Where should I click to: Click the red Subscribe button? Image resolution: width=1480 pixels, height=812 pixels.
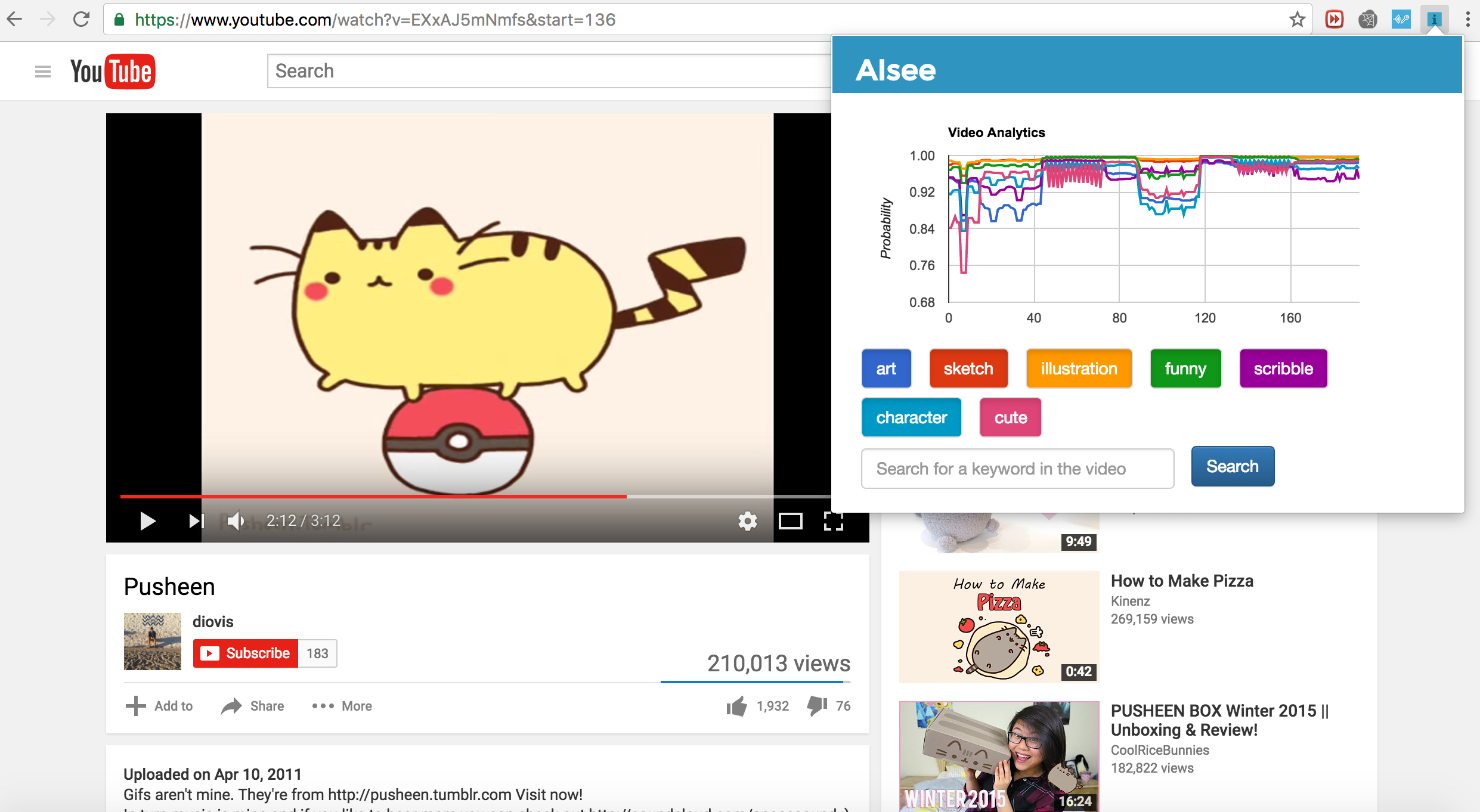coord(246,653)
